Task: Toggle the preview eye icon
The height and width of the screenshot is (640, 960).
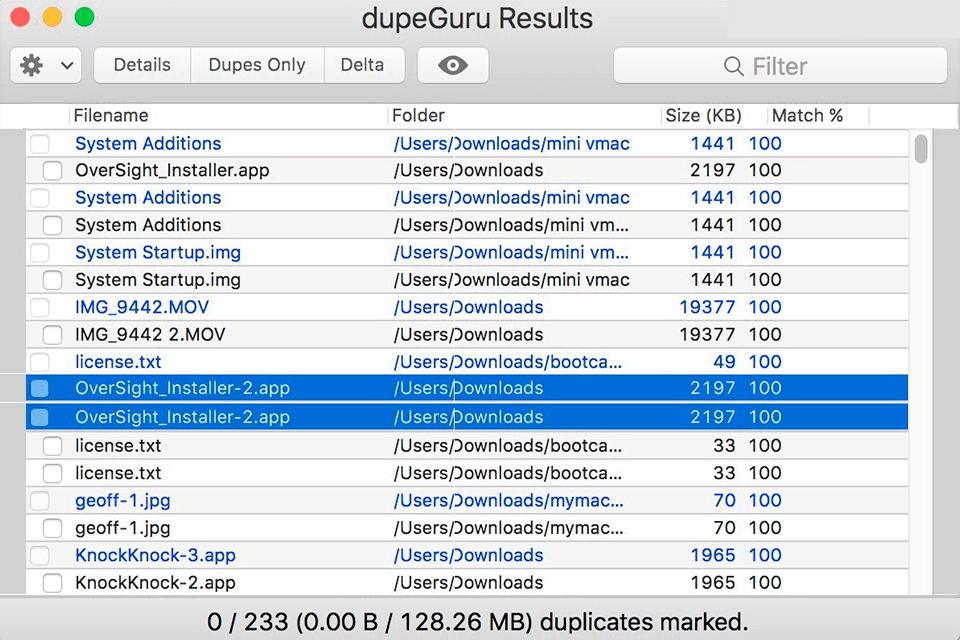Action: 452,64
